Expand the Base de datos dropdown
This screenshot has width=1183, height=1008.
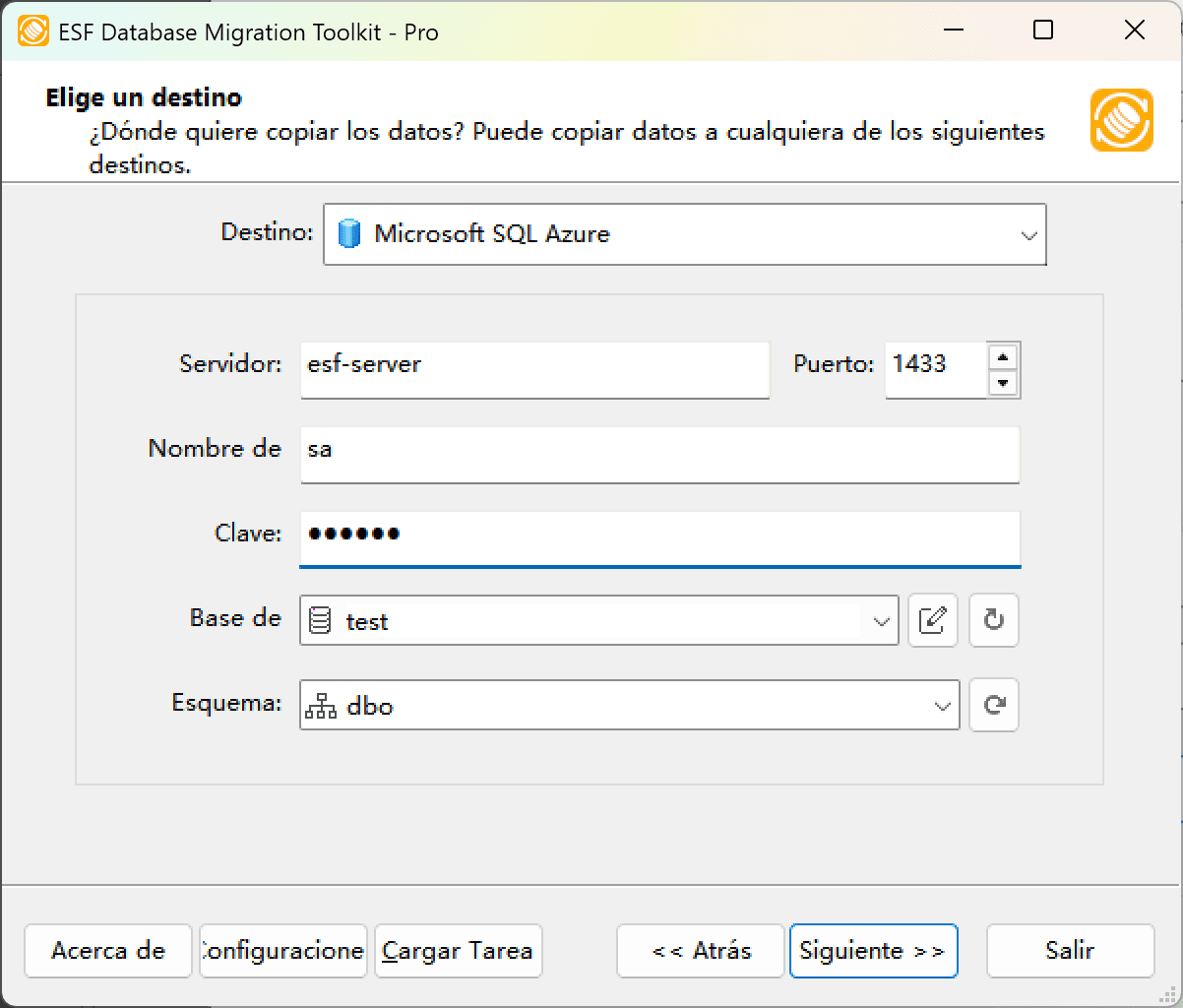tap(880, 620)
